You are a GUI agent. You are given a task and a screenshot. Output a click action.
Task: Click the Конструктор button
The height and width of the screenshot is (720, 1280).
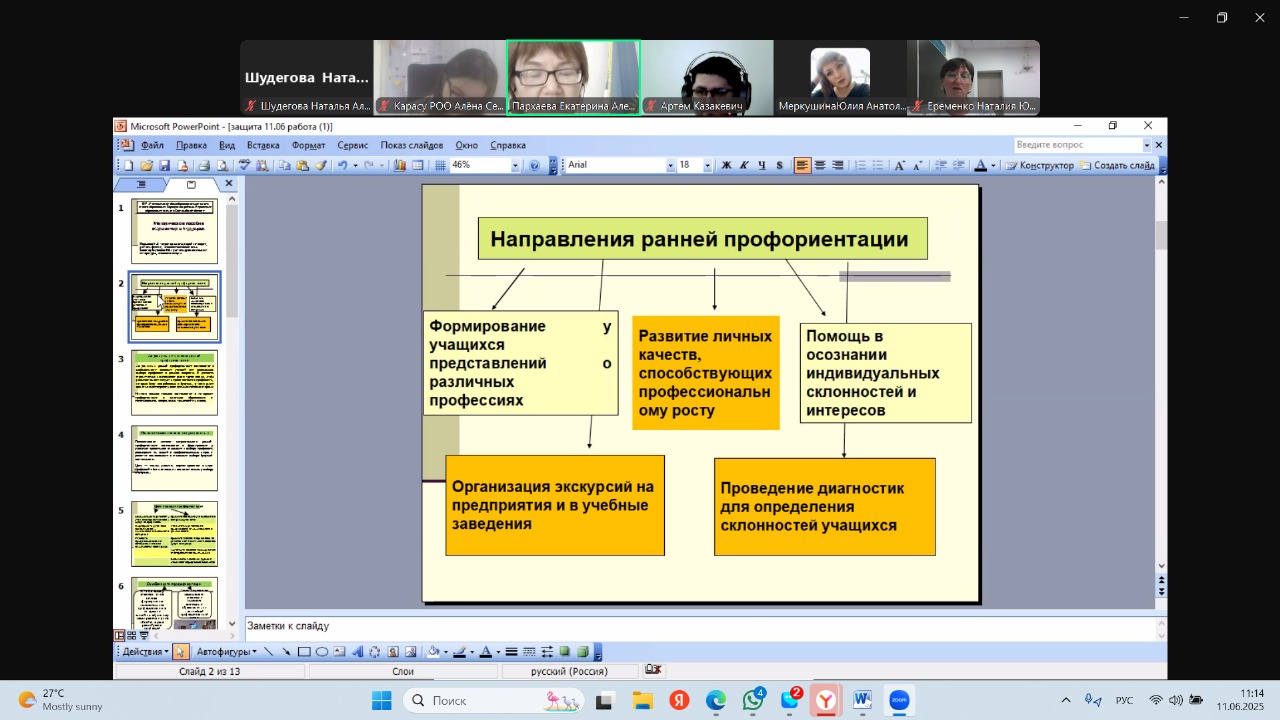pos(1040,166)
